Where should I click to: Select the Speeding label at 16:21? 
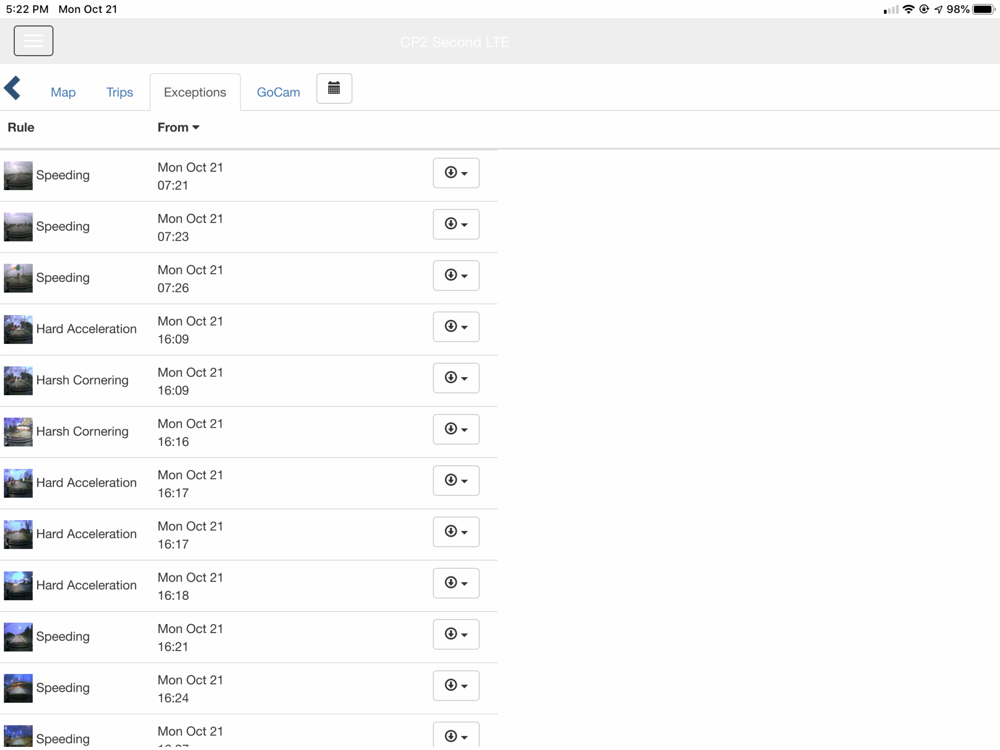(62, 636)
